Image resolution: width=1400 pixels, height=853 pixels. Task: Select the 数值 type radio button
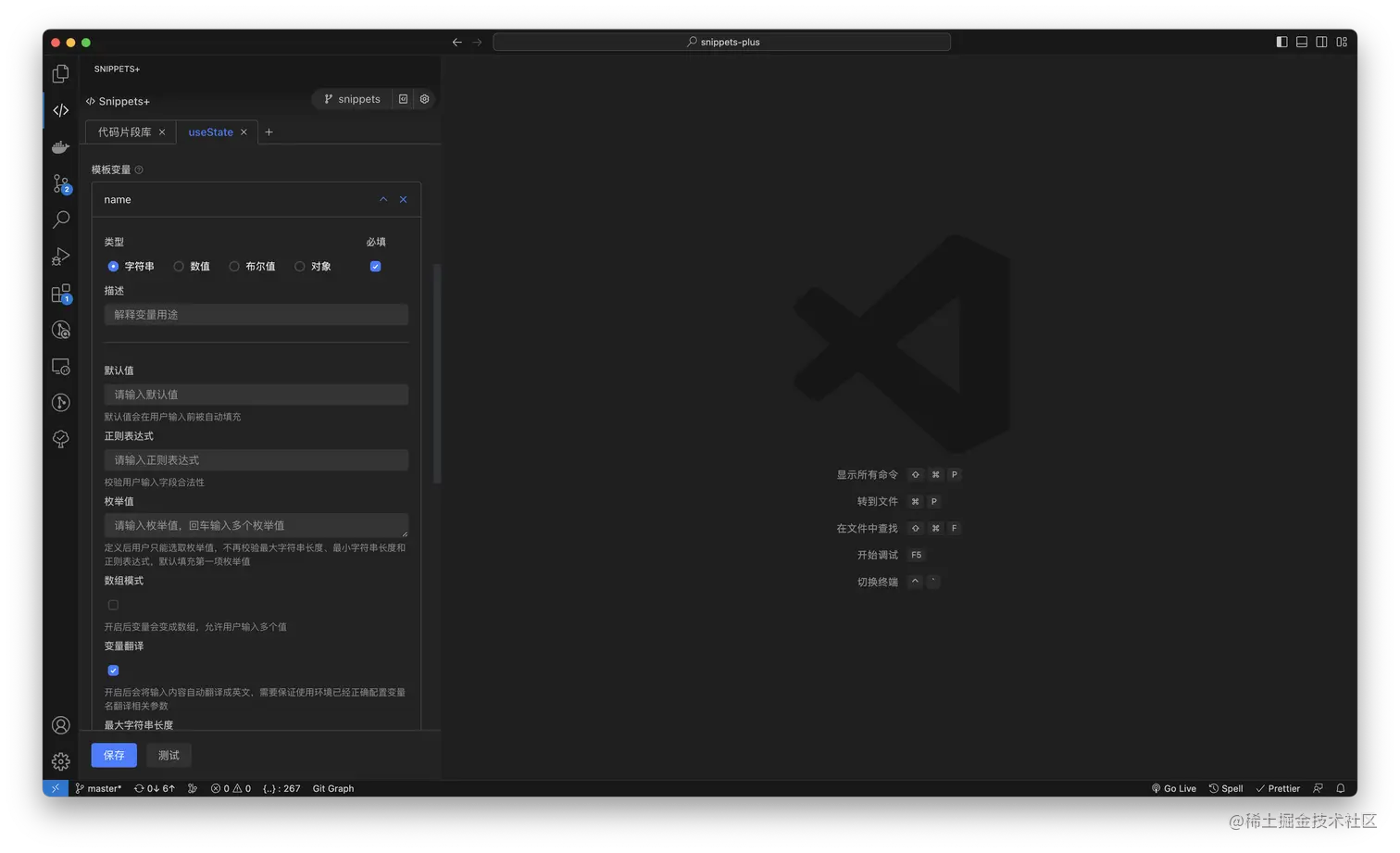click(179, 267)
